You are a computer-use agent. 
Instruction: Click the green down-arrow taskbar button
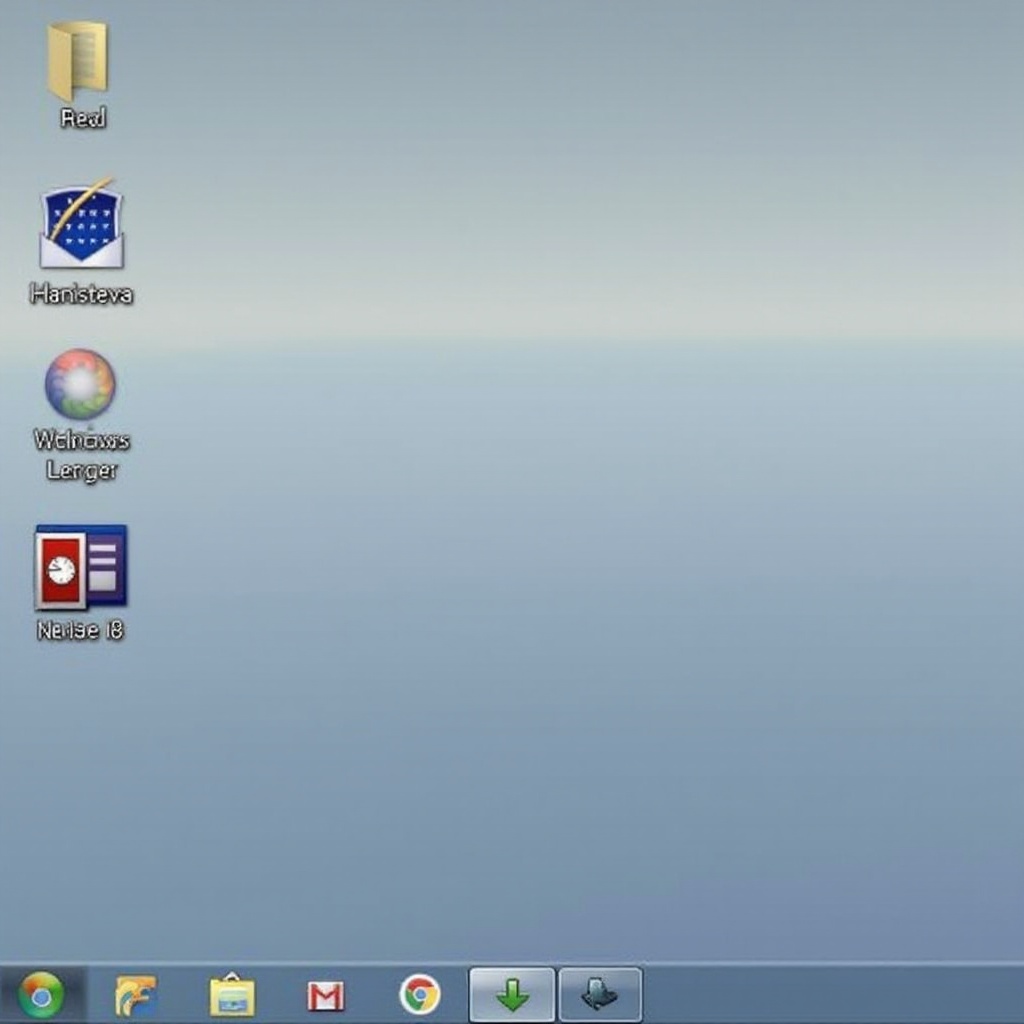point(512,995)
